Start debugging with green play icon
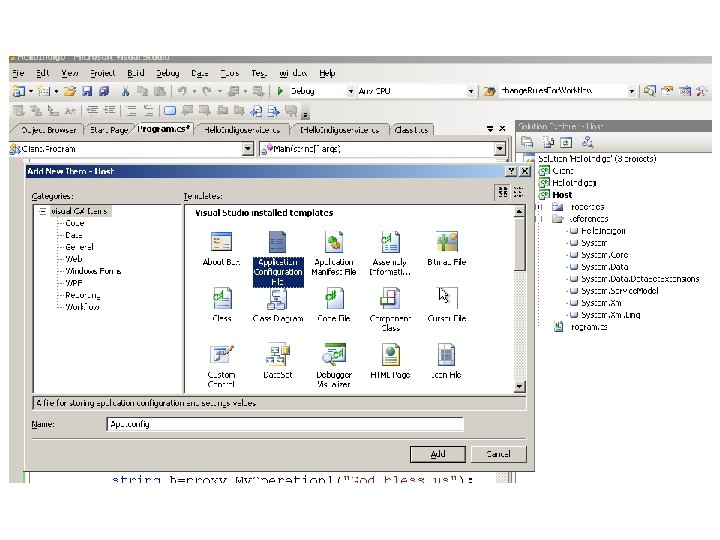This screenshot has height=540, width=720. [280, 91]
